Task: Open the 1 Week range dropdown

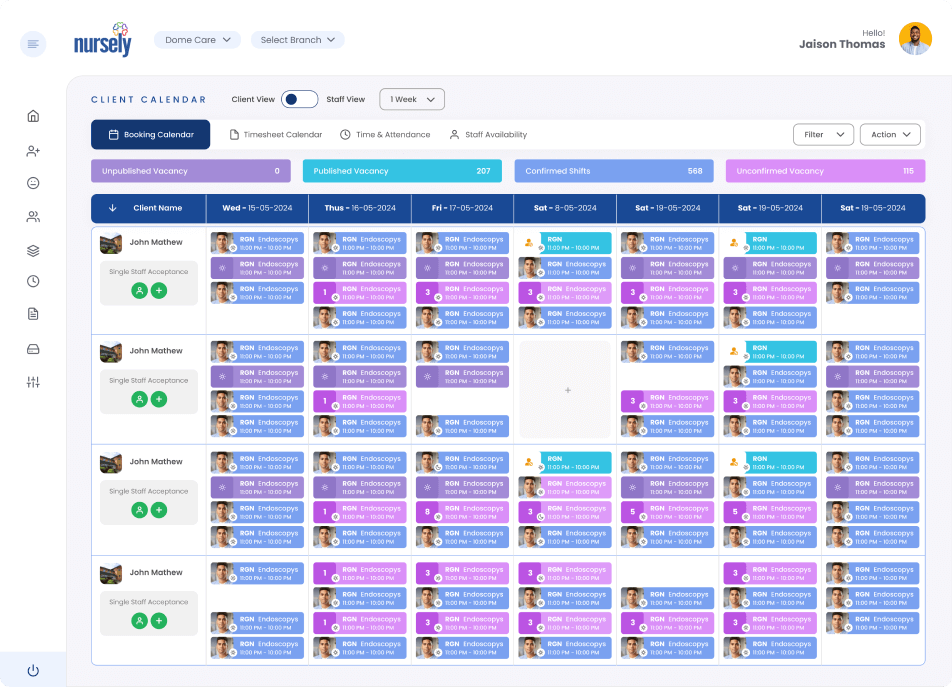Action: click(412, 100)
